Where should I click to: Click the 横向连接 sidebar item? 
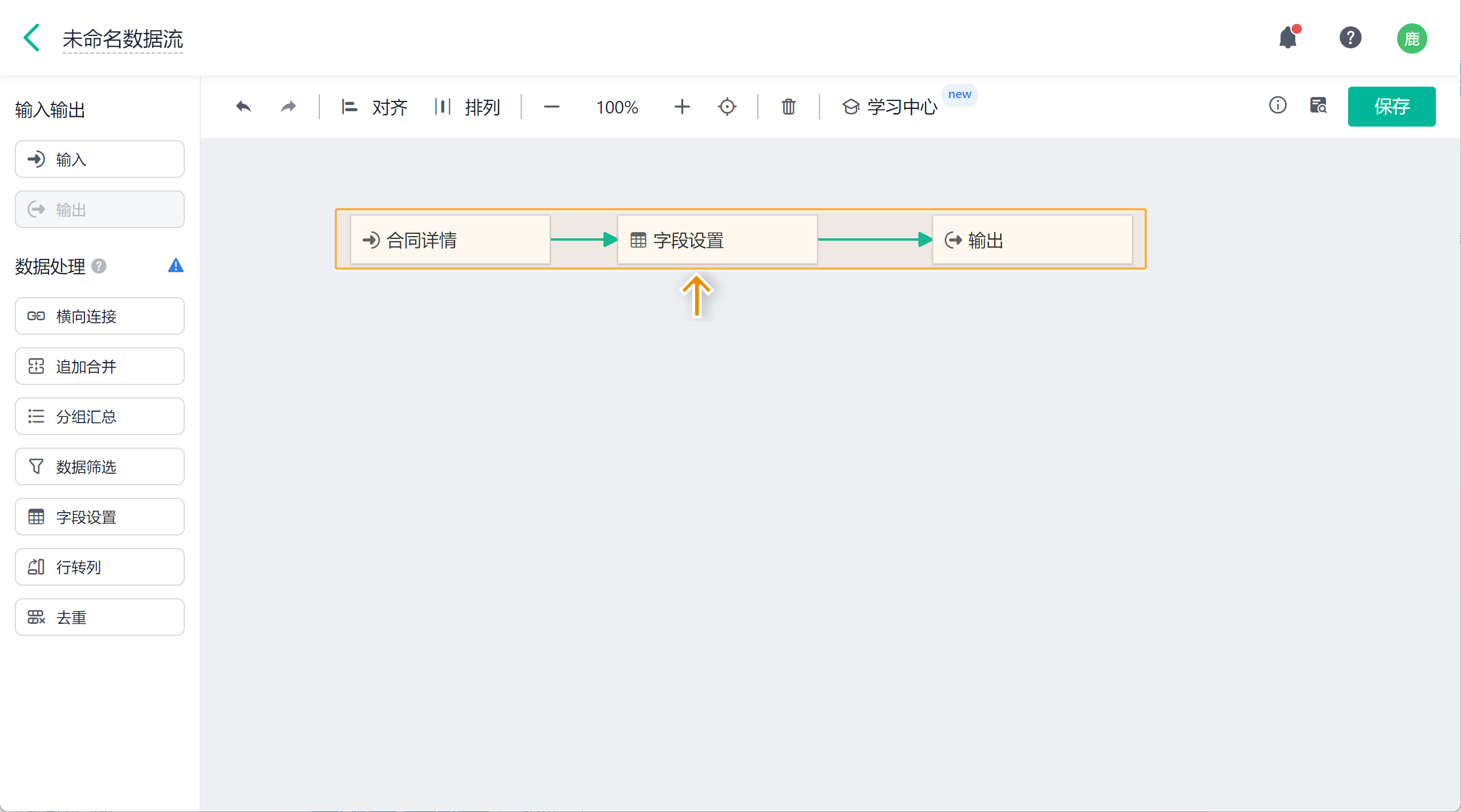(100, 316)
